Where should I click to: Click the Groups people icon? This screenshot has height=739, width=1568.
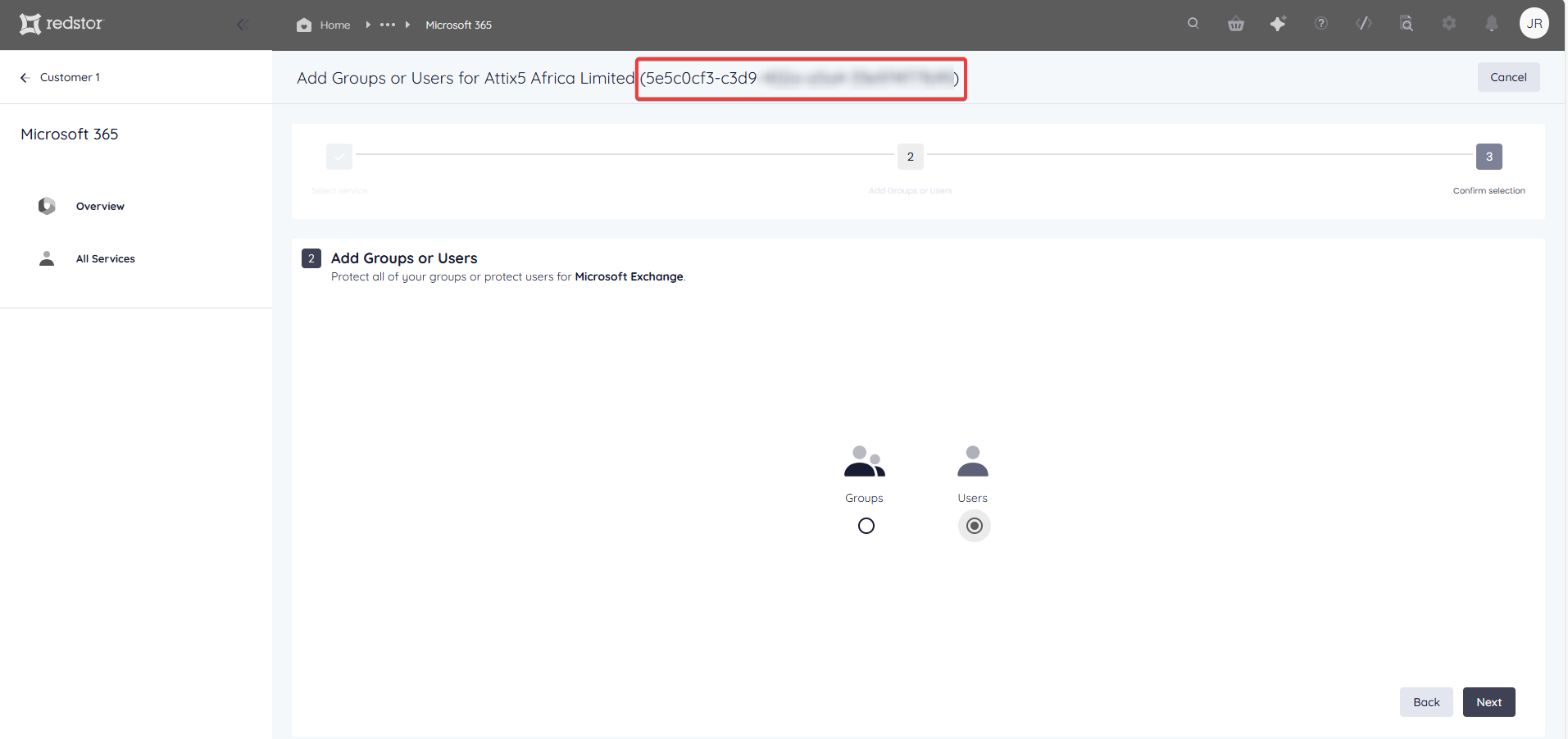pyautogui.click(x=865, y=462)
